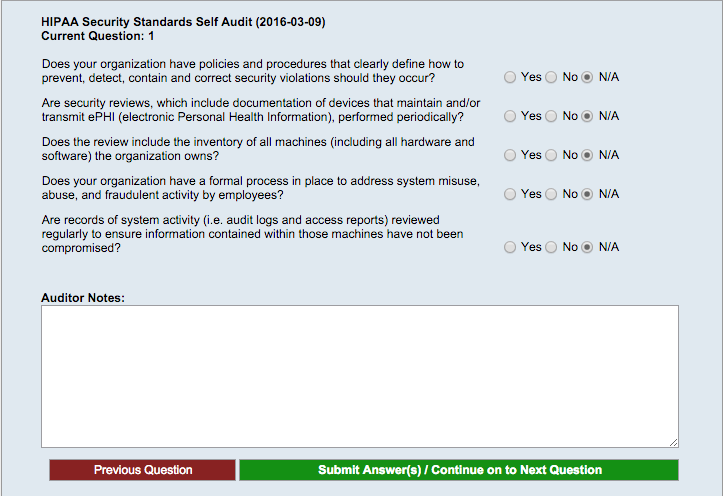The height and width of the screenshot is (496, 723).
Task: Select No for security violations policies question
Action: click(551, 77)
